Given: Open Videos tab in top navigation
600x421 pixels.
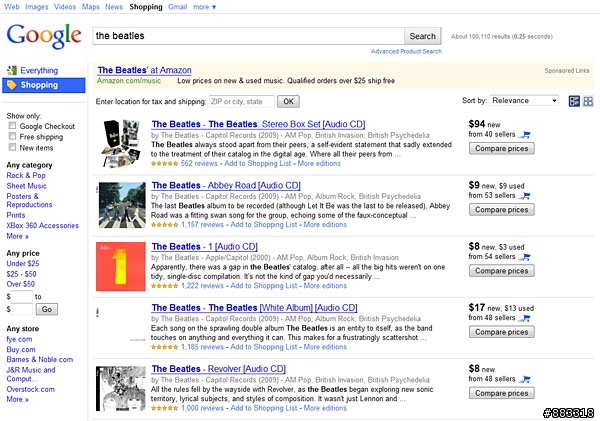Looking at the screenshot, I should (65, 7).
